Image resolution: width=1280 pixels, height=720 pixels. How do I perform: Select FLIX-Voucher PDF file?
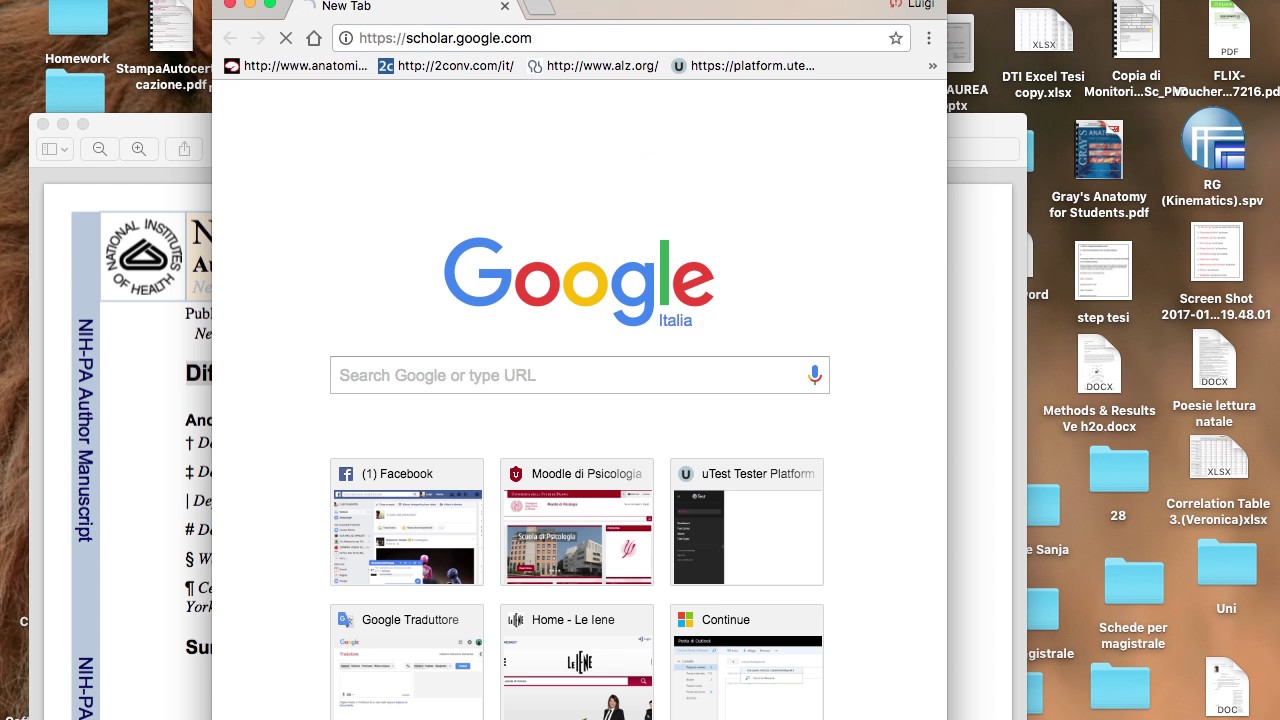[1228, 50]
